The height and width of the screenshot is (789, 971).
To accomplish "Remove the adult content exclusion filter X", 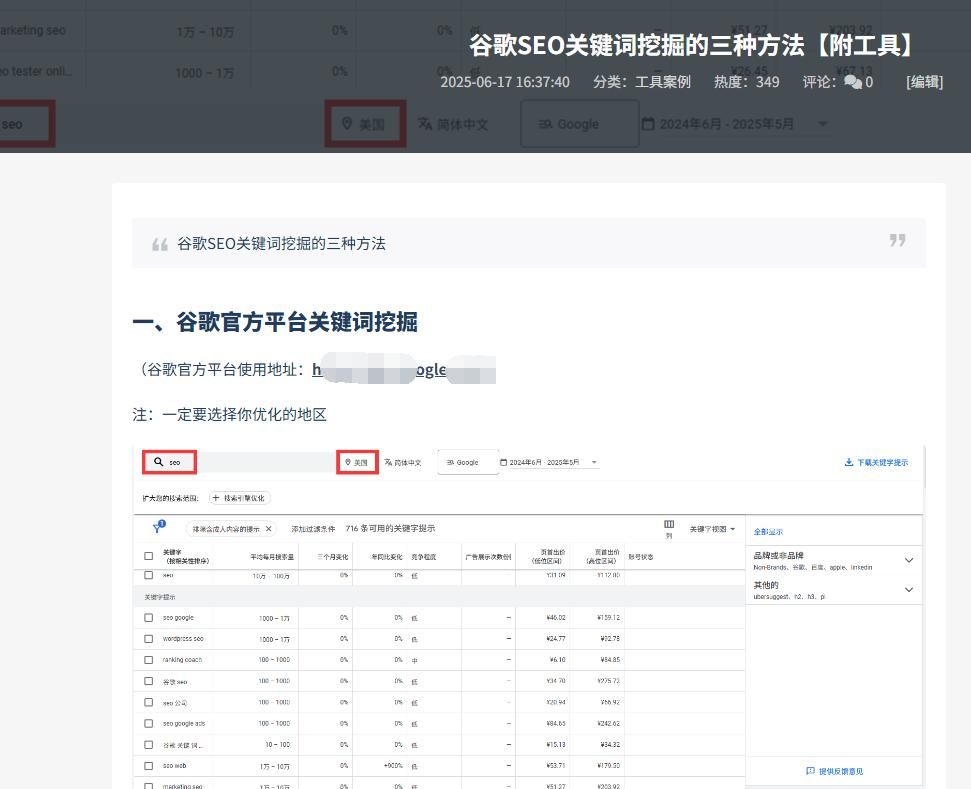I will 268,529.
